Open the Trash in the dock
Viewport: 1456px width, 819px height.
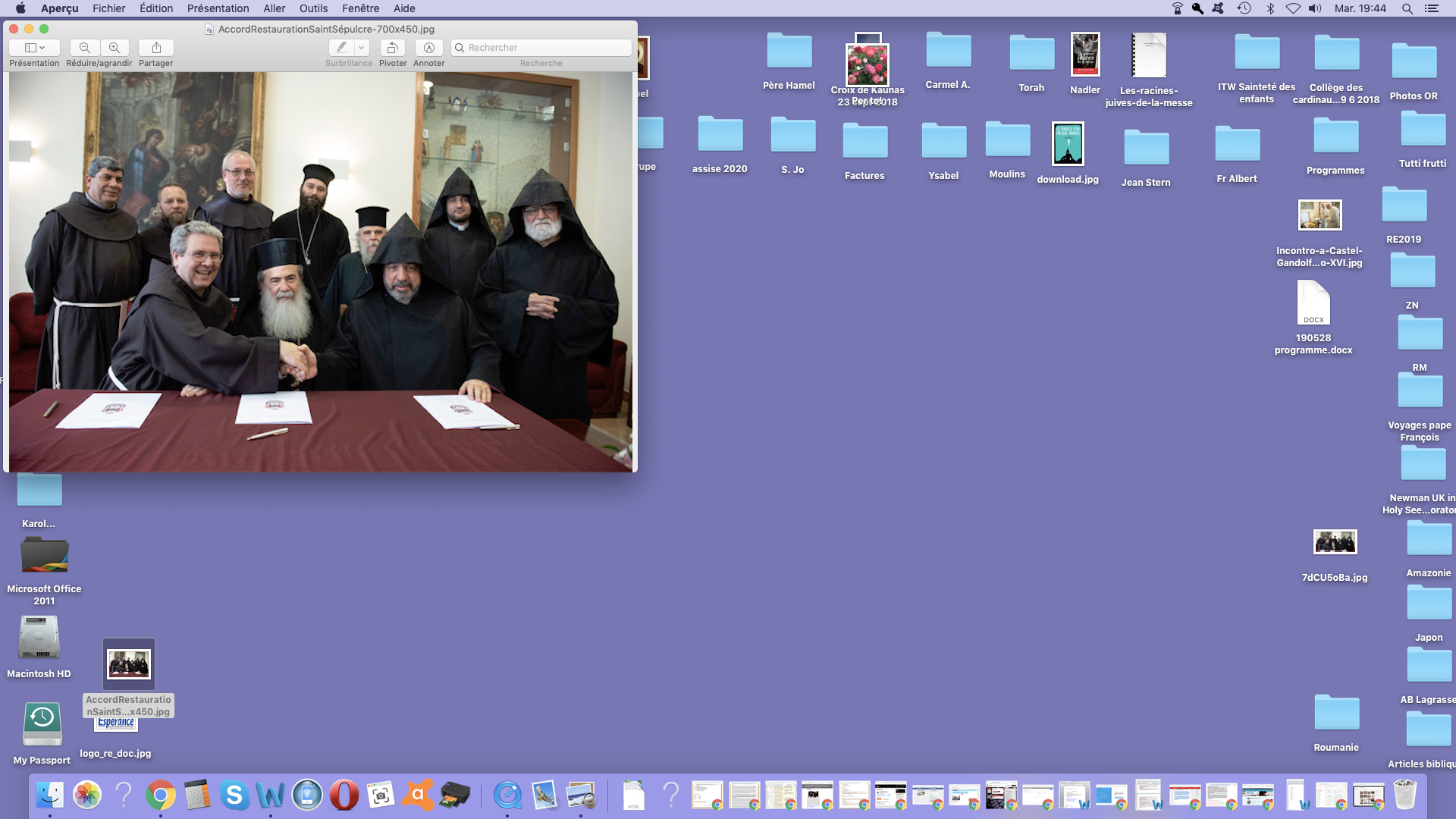coord(1405,795)
